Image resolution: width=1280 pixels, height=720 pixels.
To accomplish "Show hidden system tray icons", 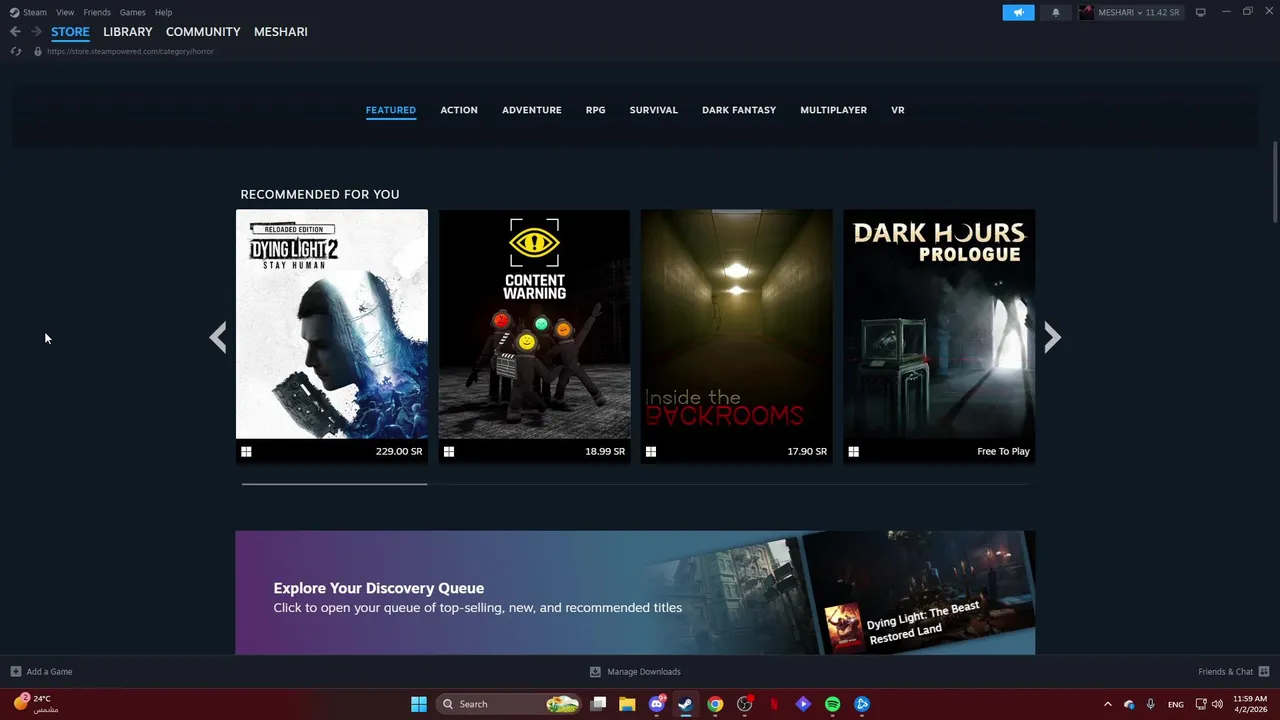I will [1107, 704].
